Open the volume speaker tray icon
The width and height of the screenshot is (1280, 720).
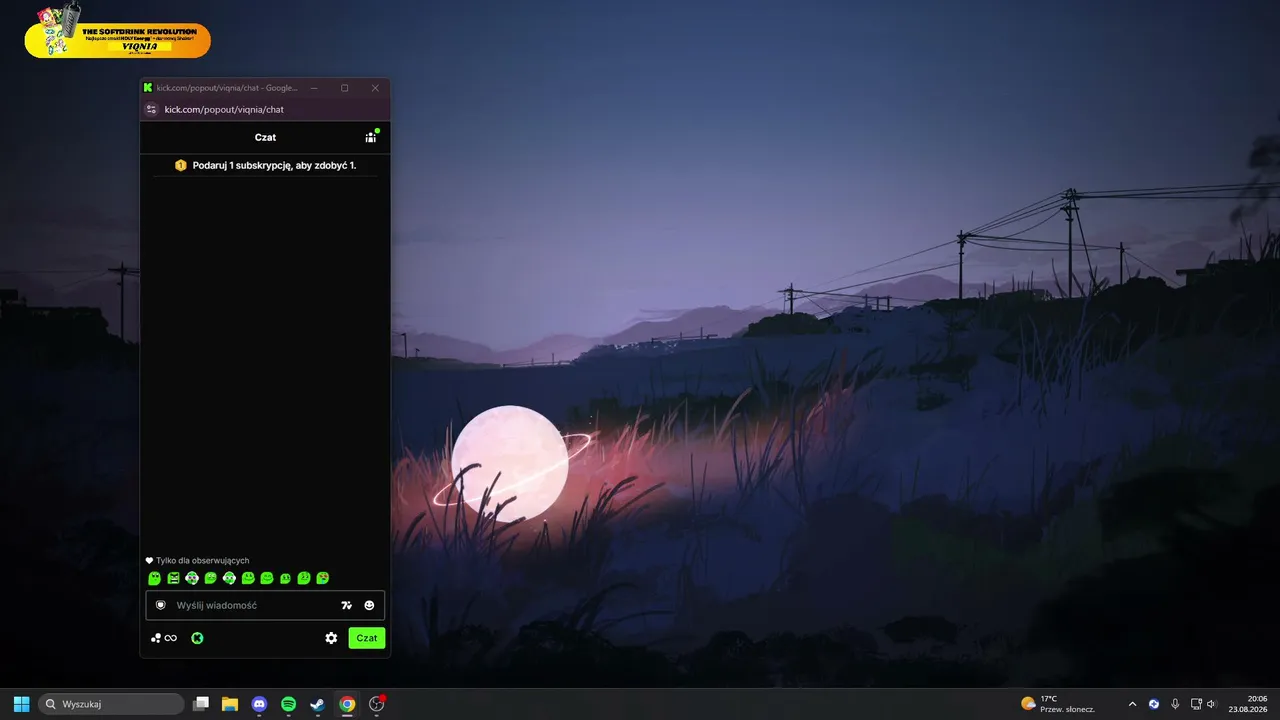tap(1212, 704)
